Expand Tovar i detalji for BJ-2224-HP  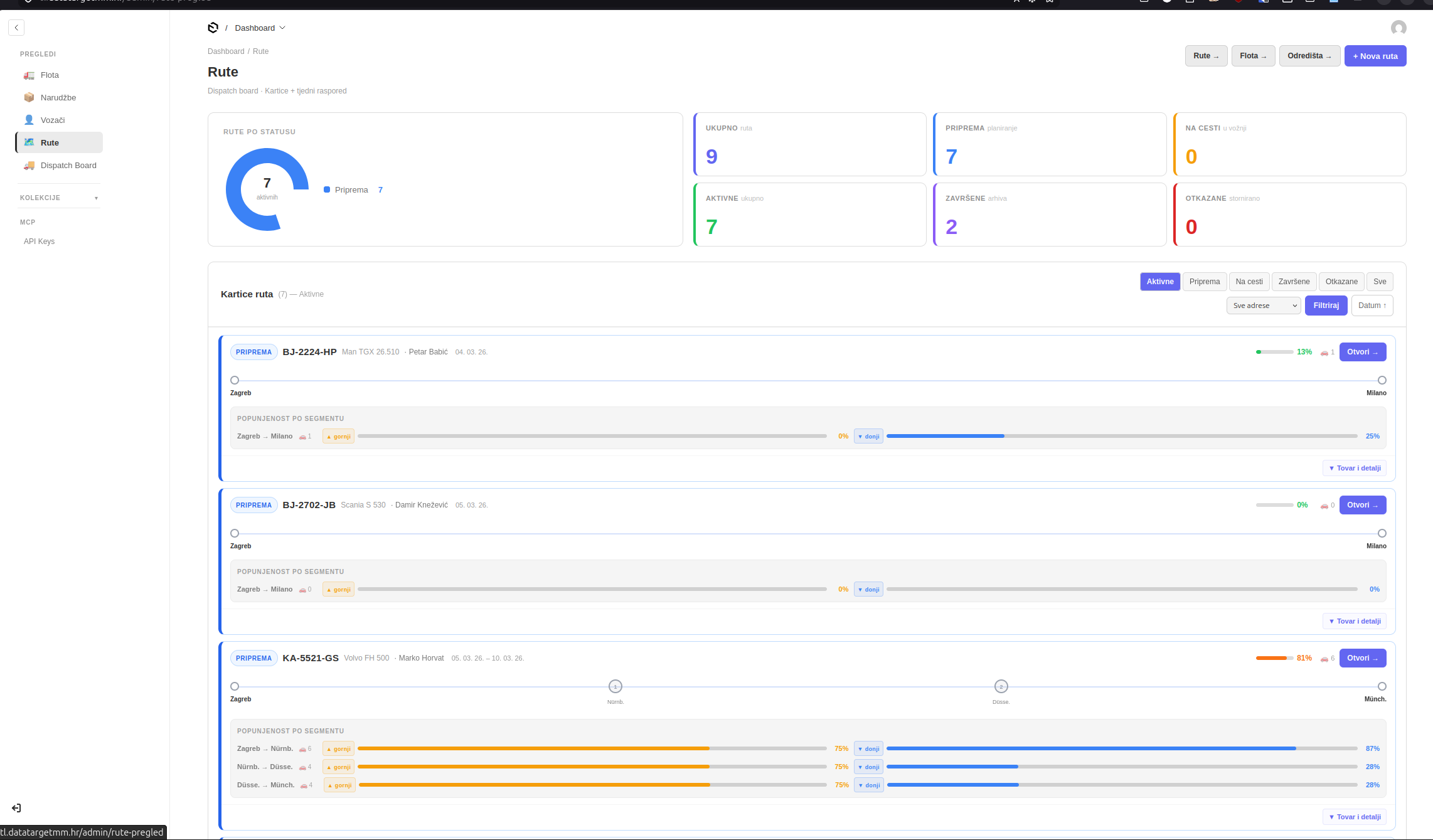pos(1354,468)
